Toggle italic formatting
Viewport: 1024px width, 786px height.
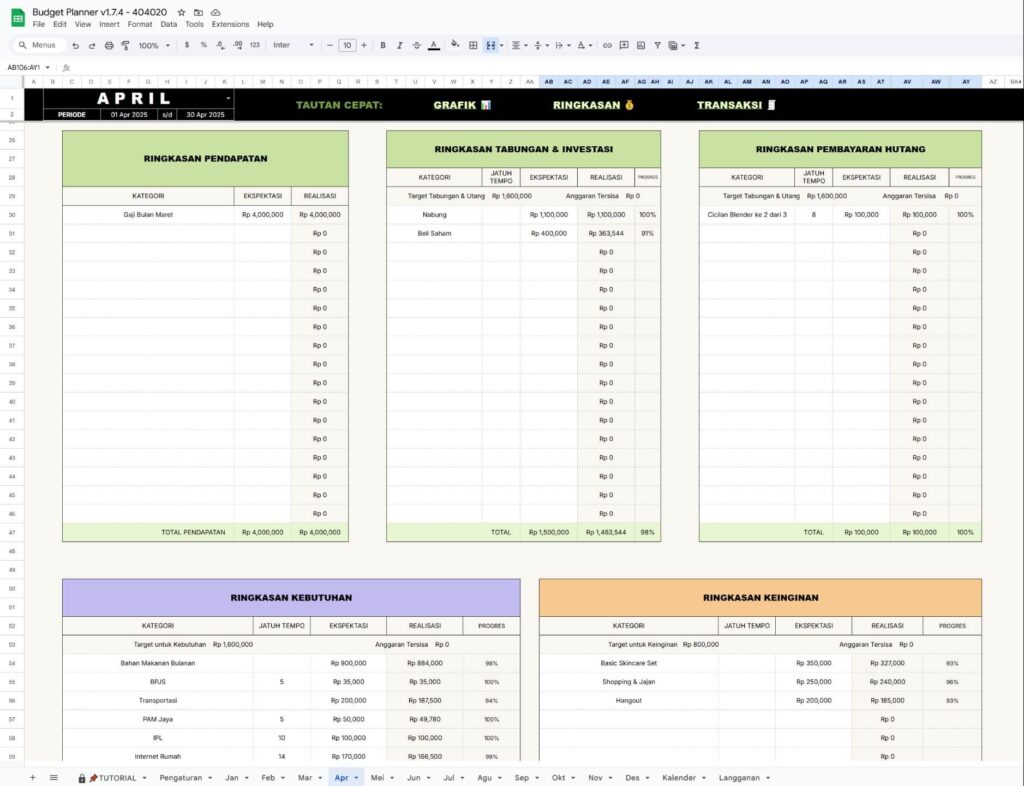pos(399,45)
